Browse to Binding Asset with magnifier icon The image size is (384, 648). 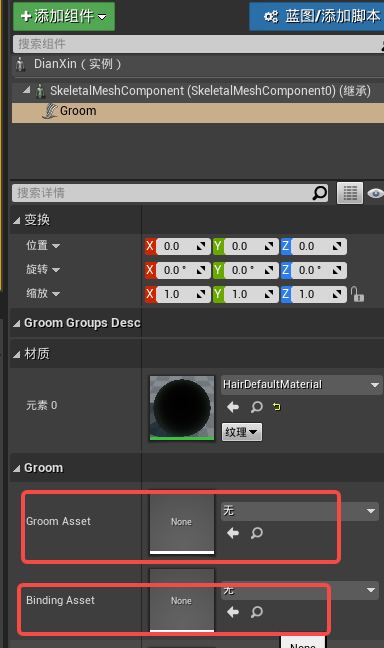click(x=257, y=612)
